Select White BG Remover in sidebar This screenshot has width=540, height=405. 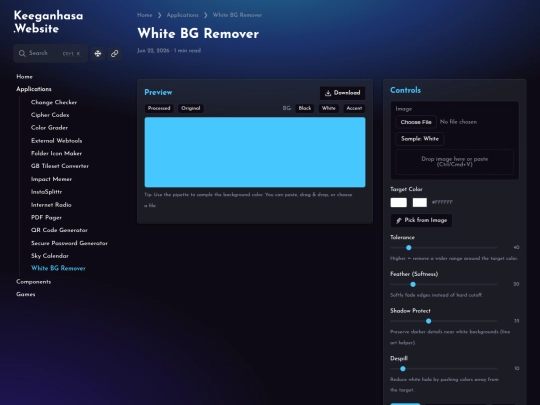[58, 268]
